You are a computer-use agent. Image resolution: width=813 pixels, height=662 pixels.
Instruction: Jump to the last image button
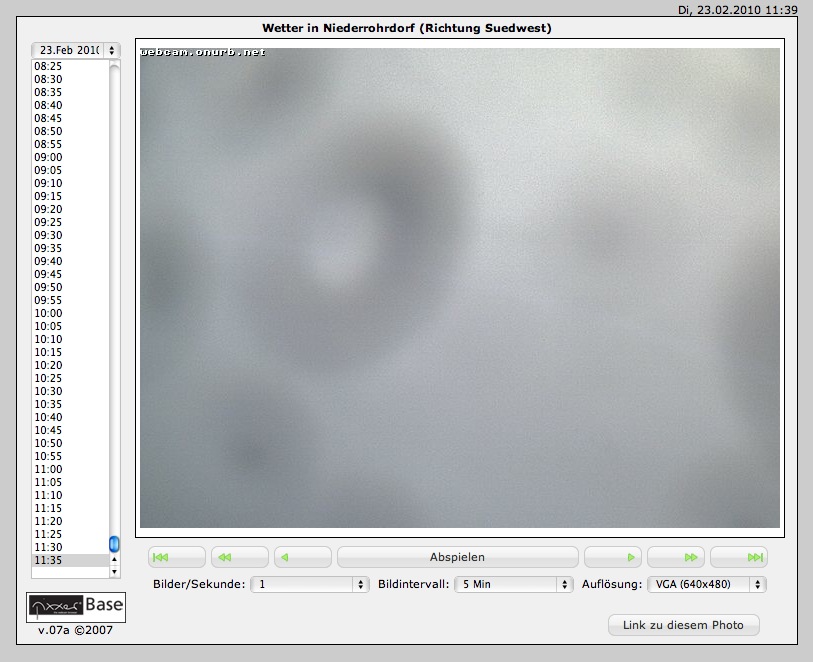738,557
